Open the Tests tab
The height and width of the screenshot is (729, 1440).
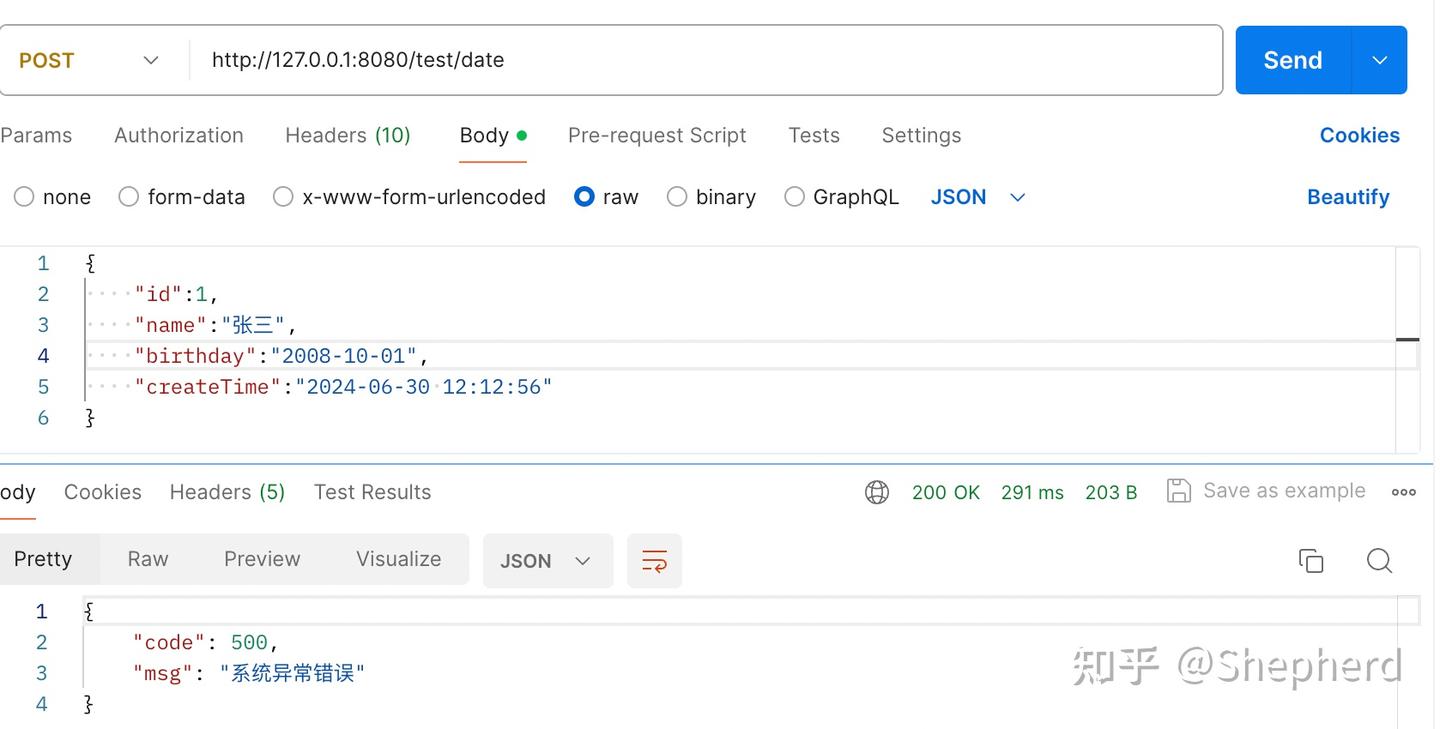pos(813,135)
